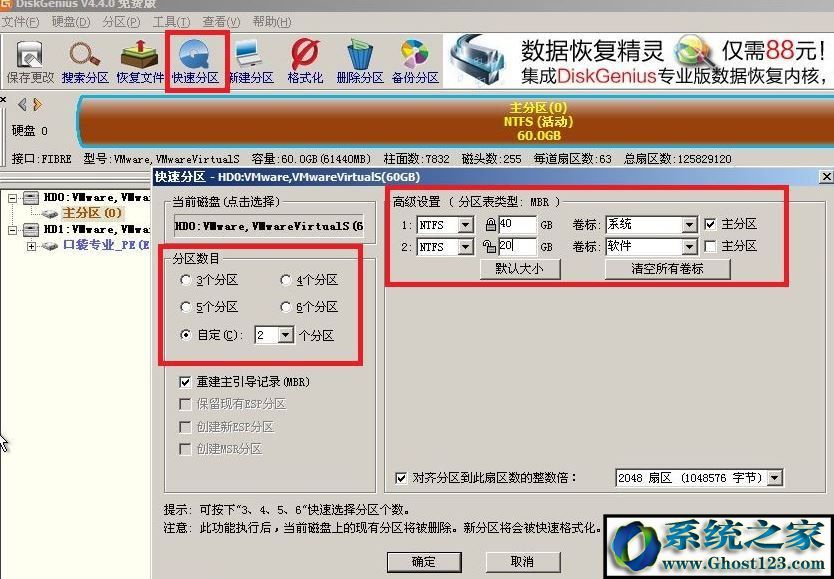The image size is (834, 579).
Task: Open the 系统 volume label dropdown
Action: click(x=689, y=225)
